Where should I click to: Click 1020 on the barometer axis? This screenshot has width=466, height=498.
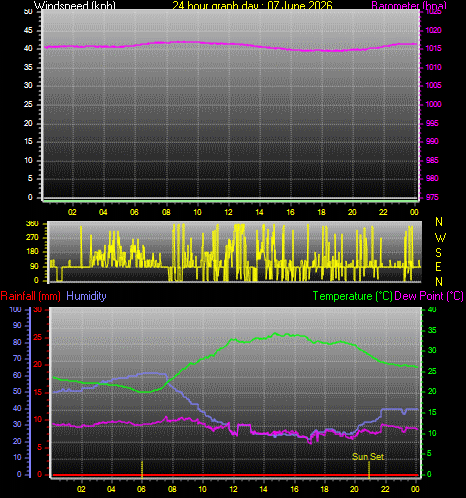[x=433, y=30]
